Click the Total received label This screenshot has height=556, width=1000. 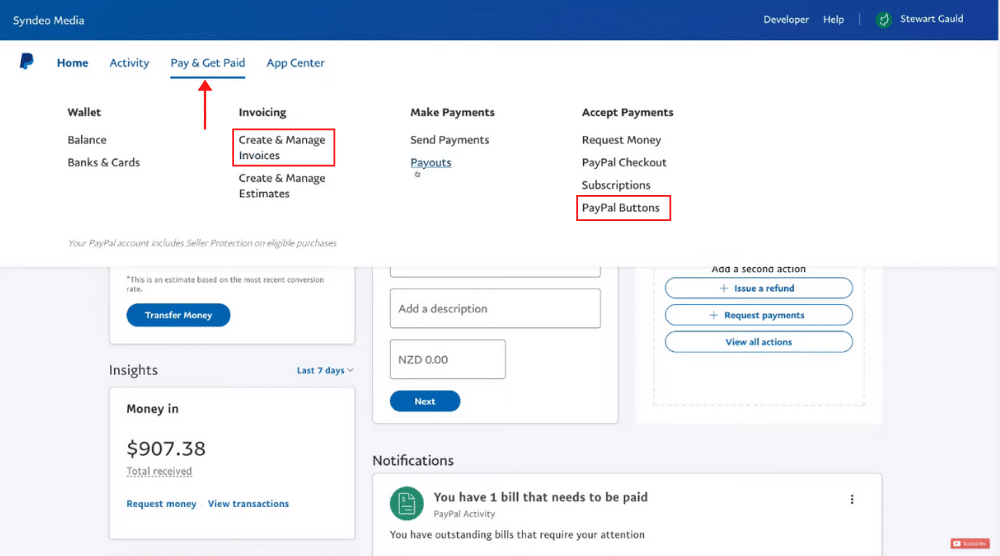pyautogui.click(x=159, y=471)
